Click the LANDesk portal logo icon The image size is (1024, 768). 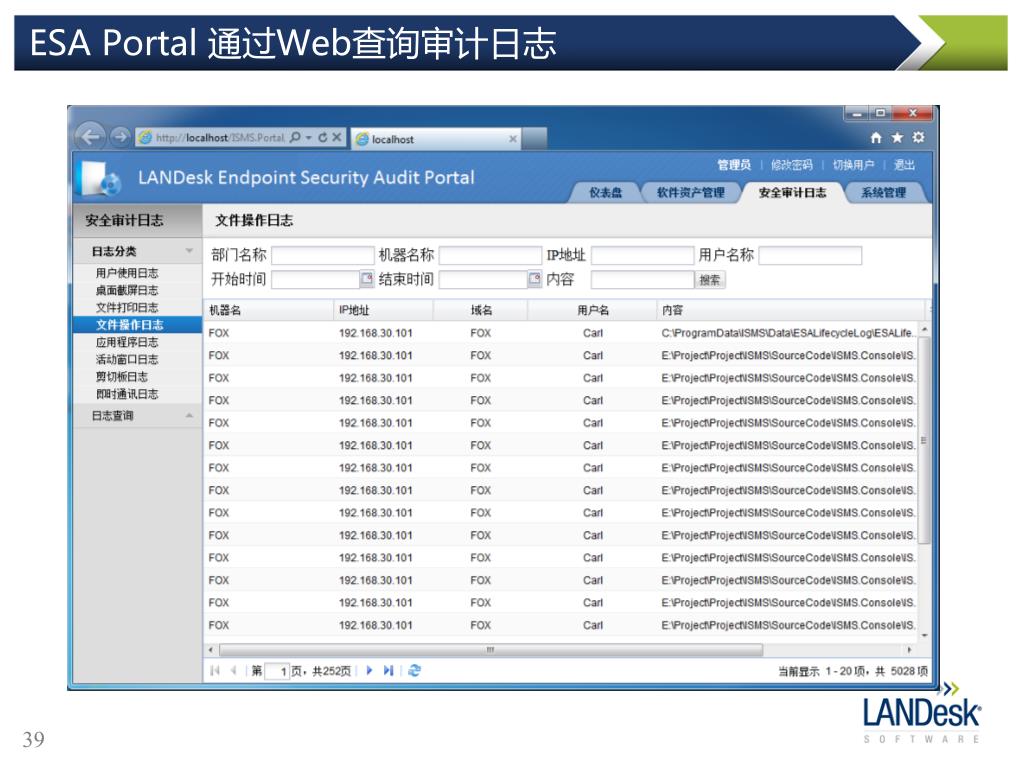(98, 178)
